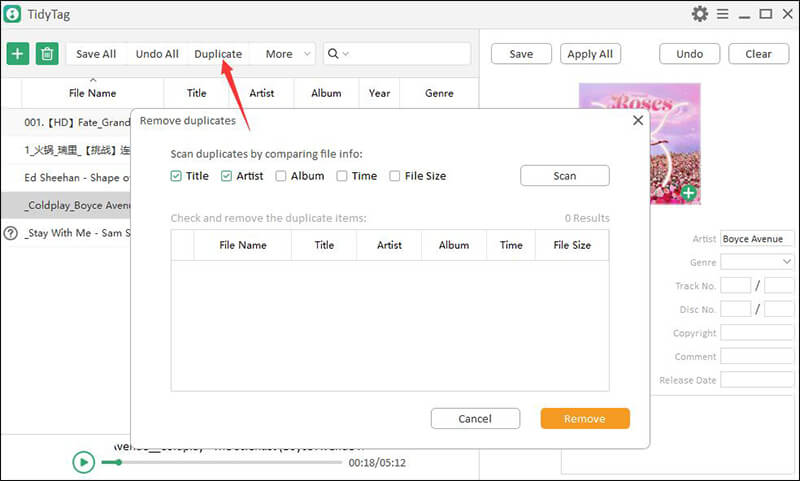Image resolution: width=800 pixels, height=481 pixels.
Task: Select the '1_火锅_瑞里' file row
Action: coord(66,150)
